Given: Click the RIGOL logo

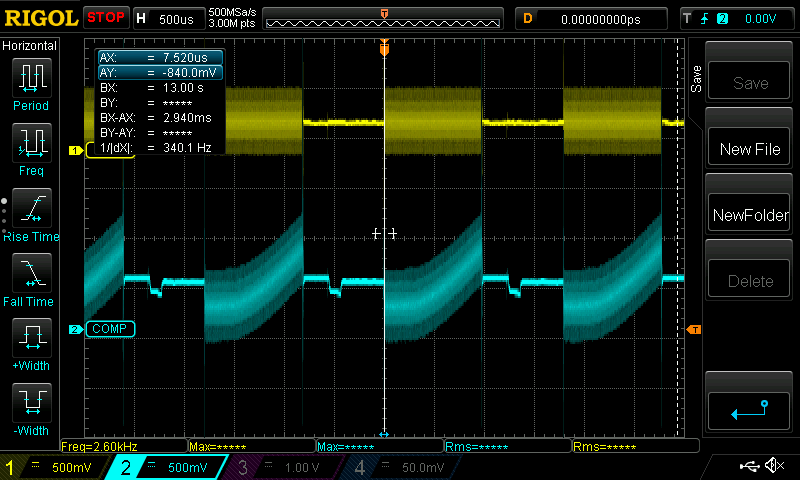Looking at the screenshot, I should point(41,18).
